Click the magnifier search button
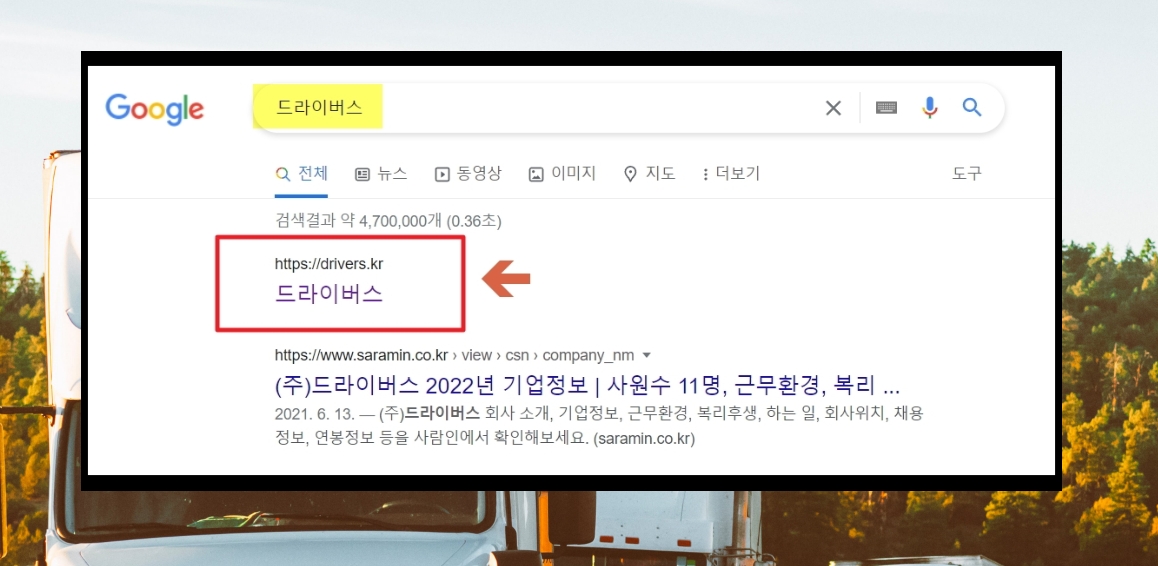 tap(972, 108)
